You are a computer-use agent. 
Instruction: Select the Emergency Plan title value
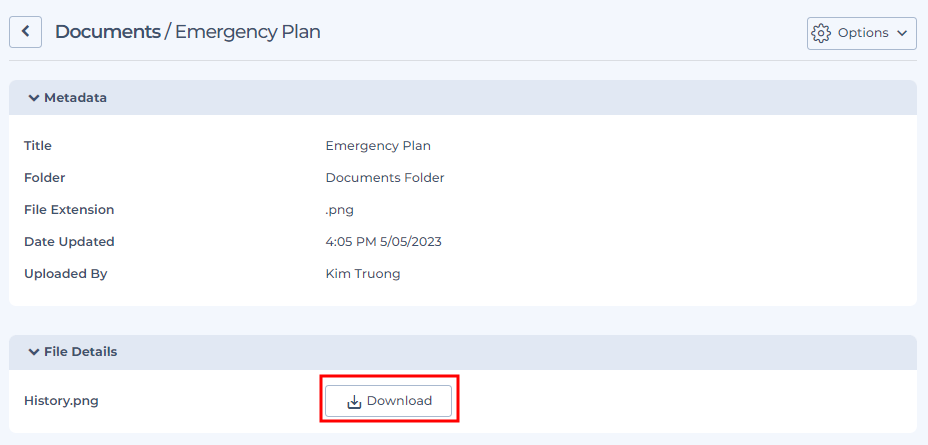(x=378, y=146)
